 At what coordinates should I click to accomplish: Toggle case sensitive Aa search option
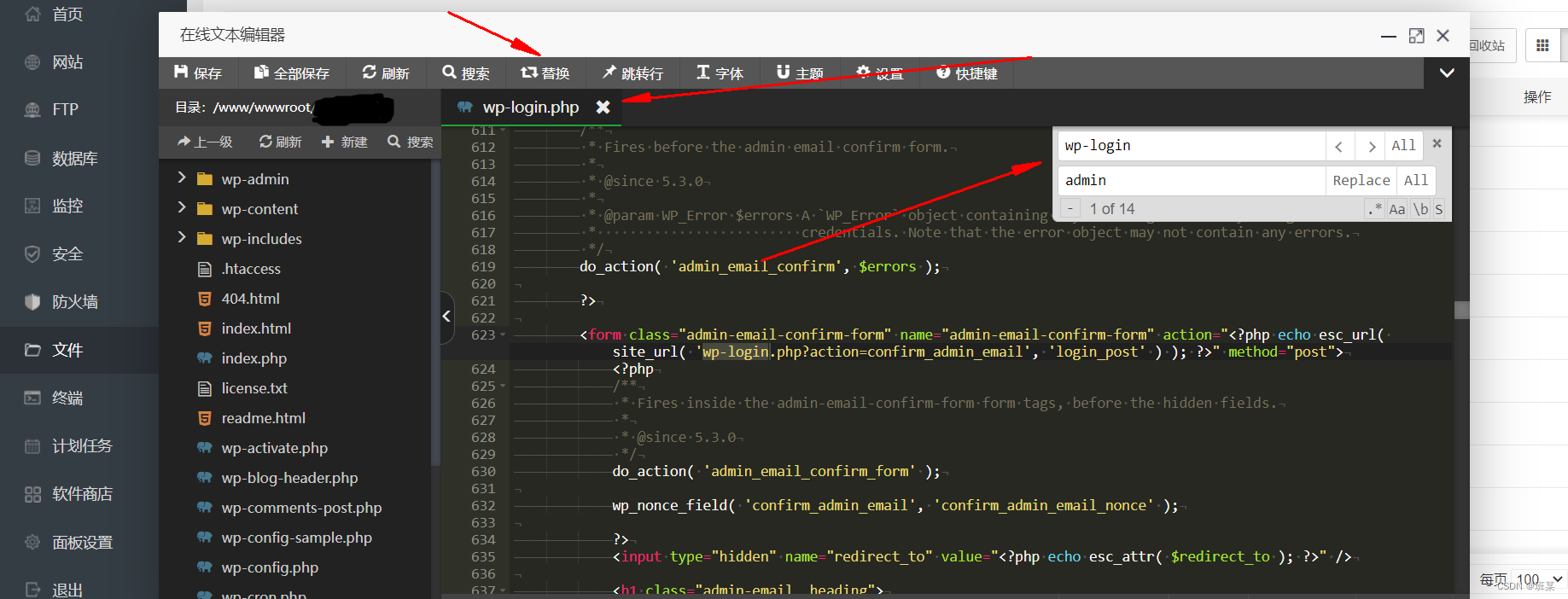coord(1396,209)
